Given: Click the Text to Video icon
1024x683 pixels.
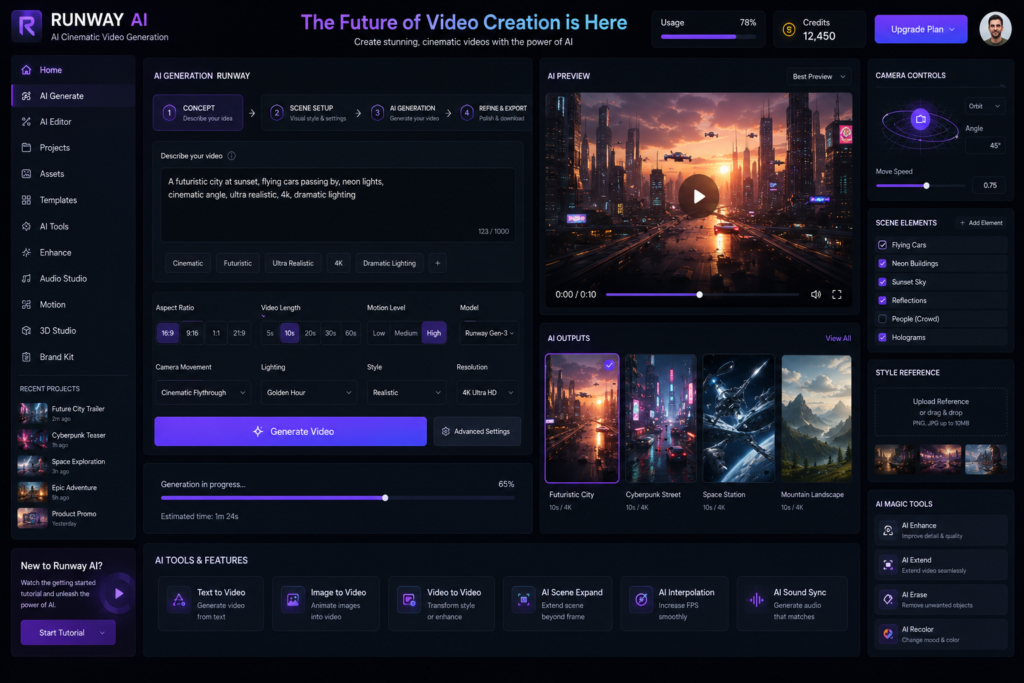Looking at the screenshot, I should click(178, 600).
